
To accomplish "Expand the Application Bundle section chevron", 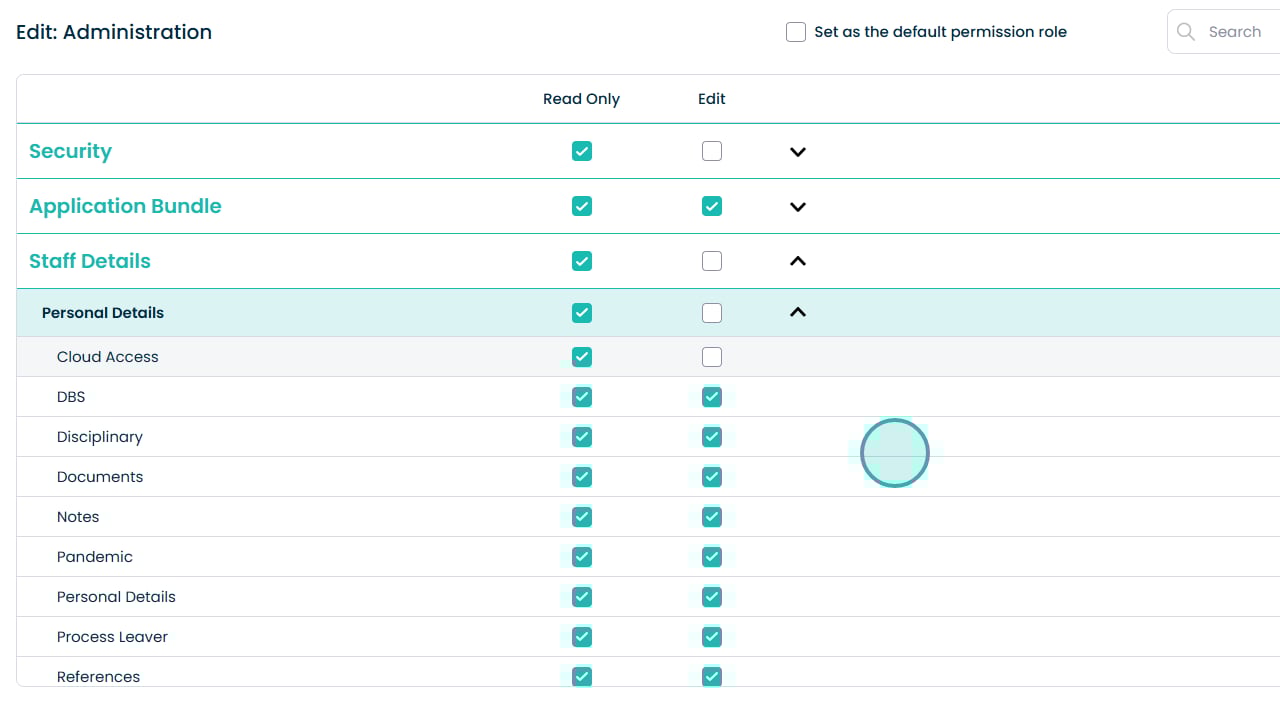I will tap(797, 207).
